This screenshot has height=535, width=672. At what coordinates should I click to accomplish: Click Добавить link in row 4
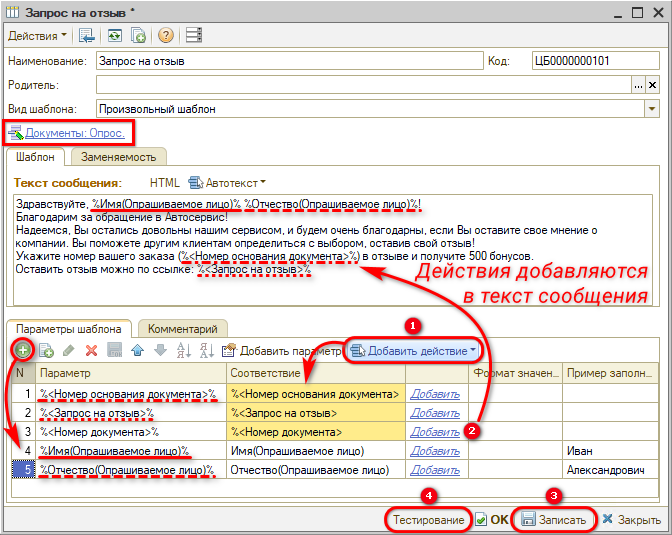[435, 451]
